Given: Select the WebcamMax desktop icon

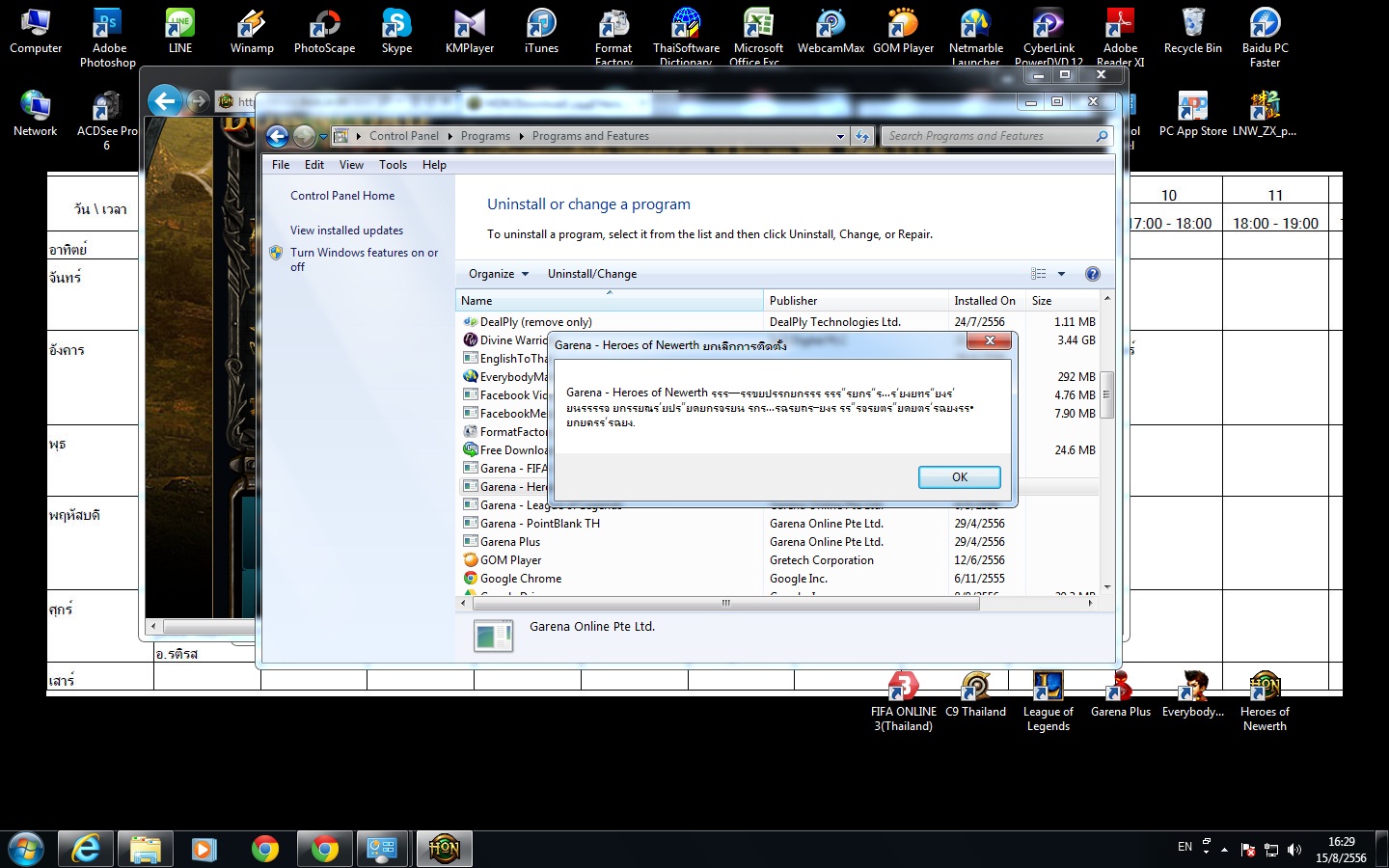Looking at the screenshot, I should coord(831,32).
